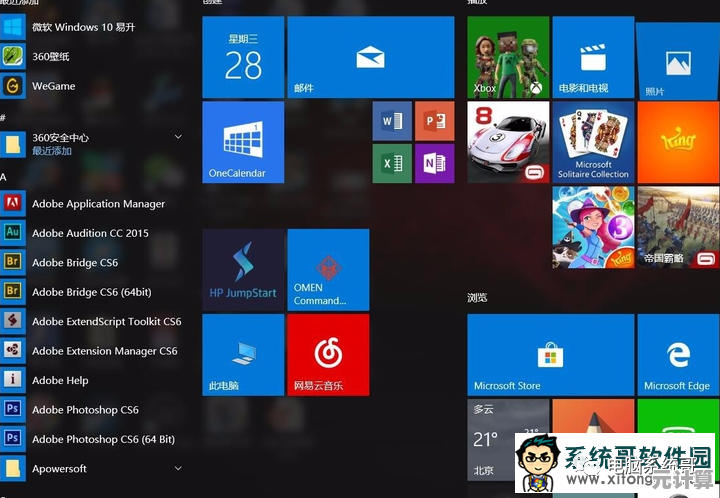The height and width of the screenshot is (498, 720).
Task: Open the 邮件 mail tile
Action: (x=371, y=57)
